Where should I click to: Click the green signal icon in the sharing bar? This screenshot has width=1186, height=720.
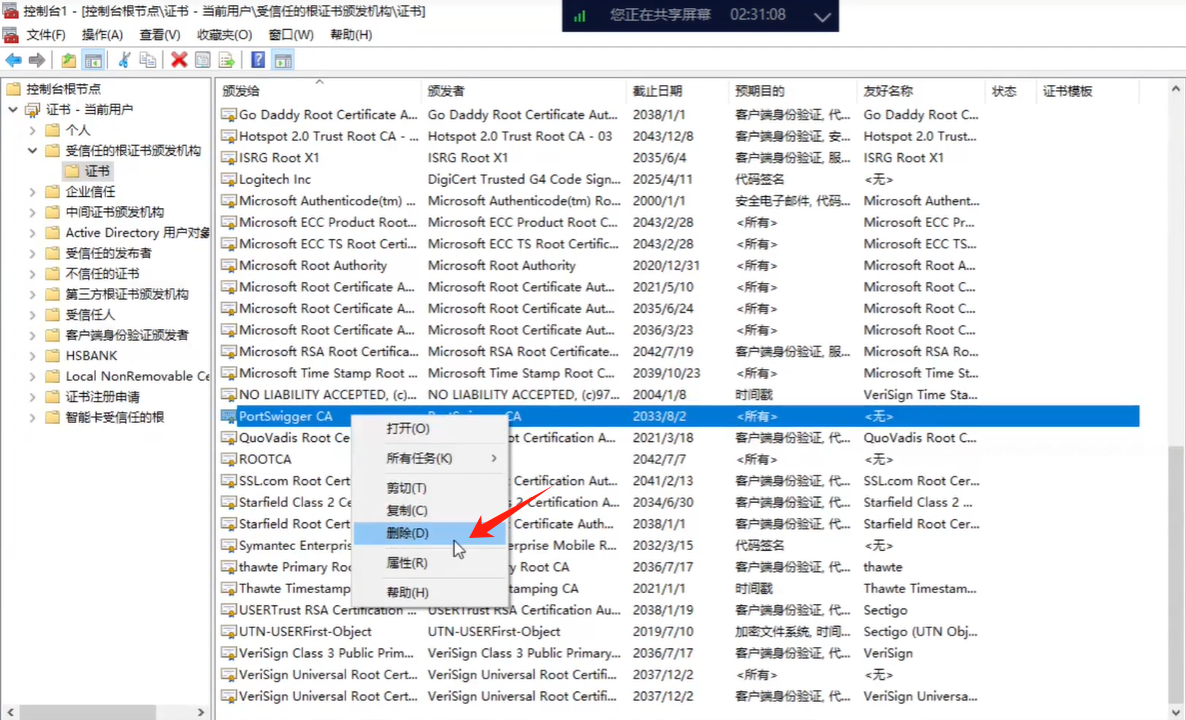tap(579, 16)
